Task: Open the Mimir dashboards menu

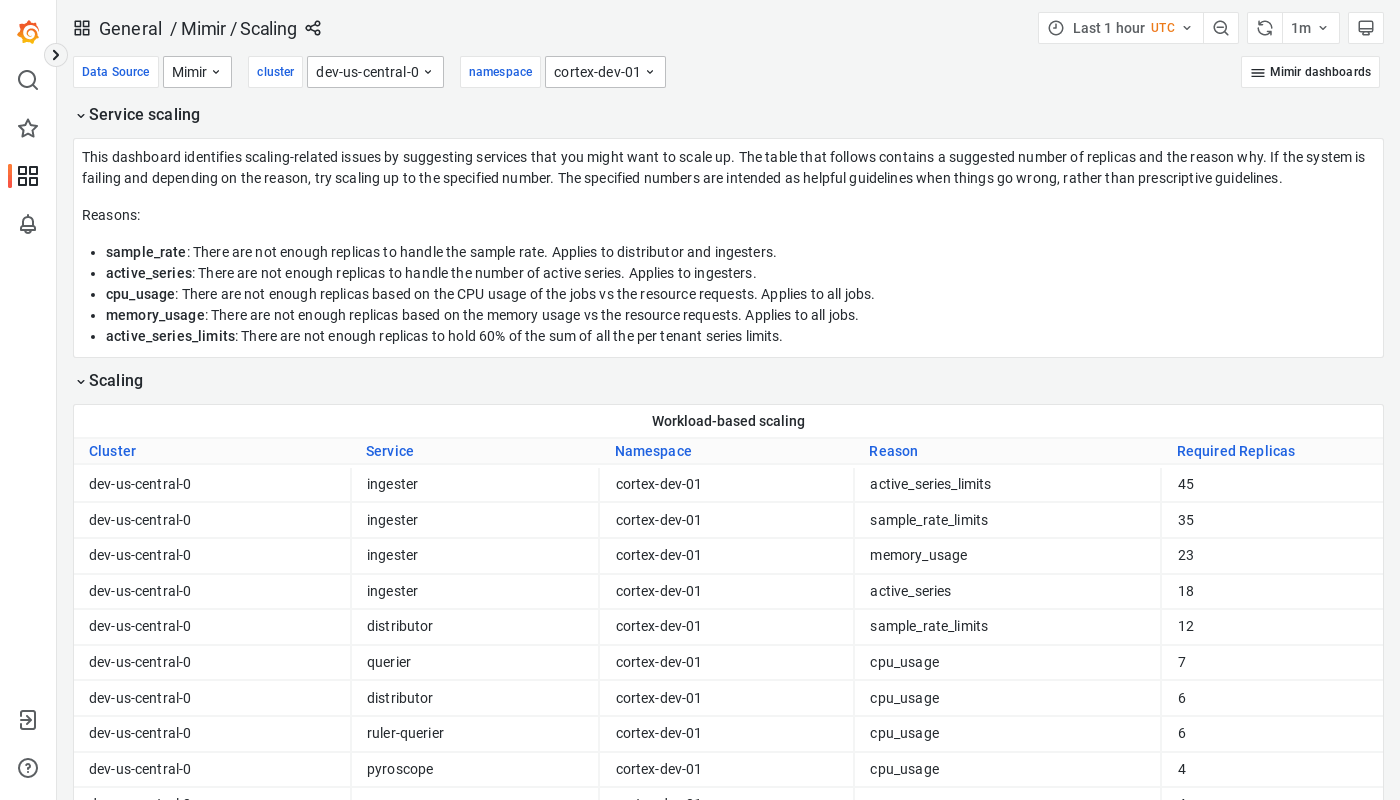Action: tap(1310, 72)
